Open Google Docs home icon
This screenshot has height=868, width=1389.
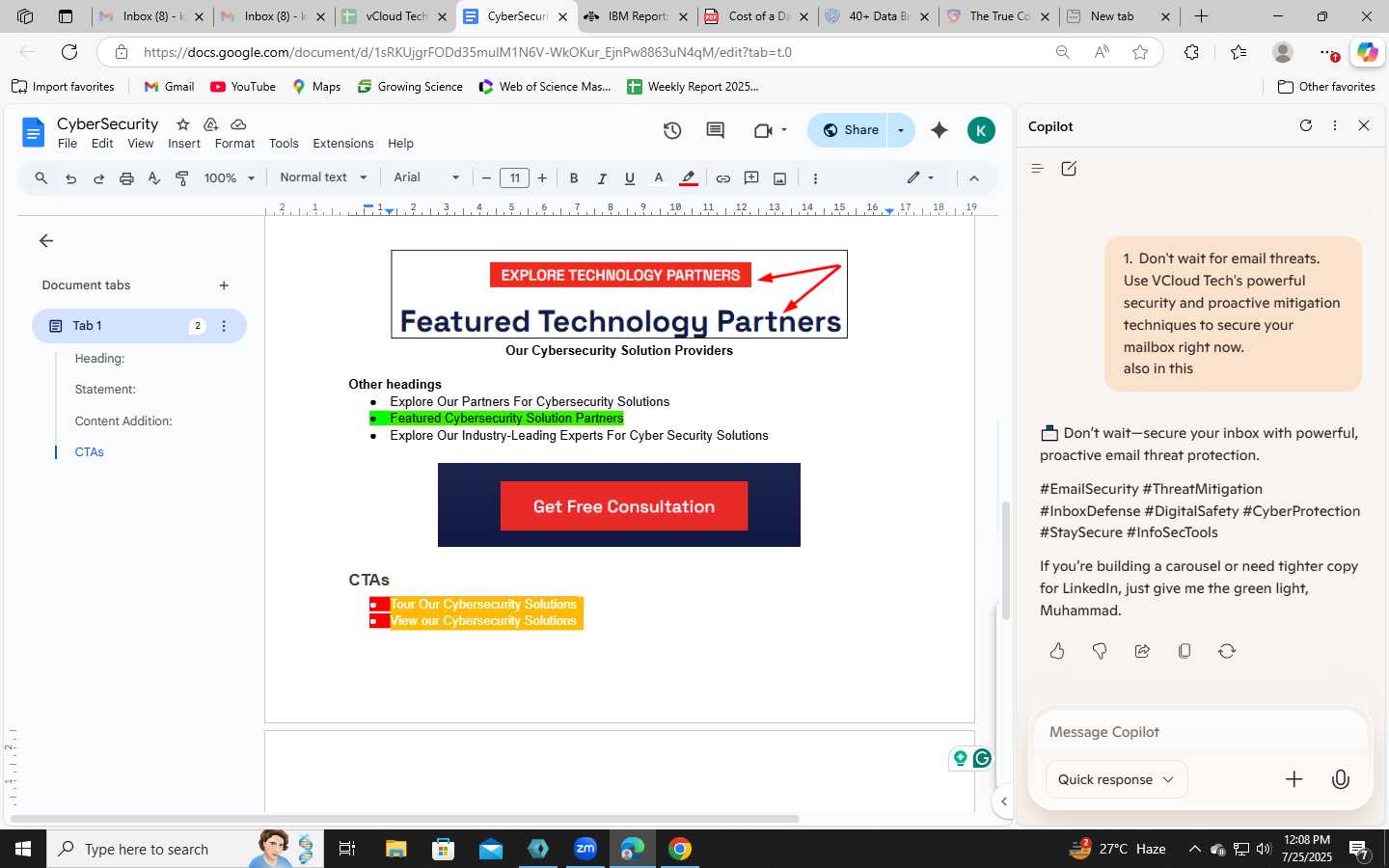pos(33,132)
